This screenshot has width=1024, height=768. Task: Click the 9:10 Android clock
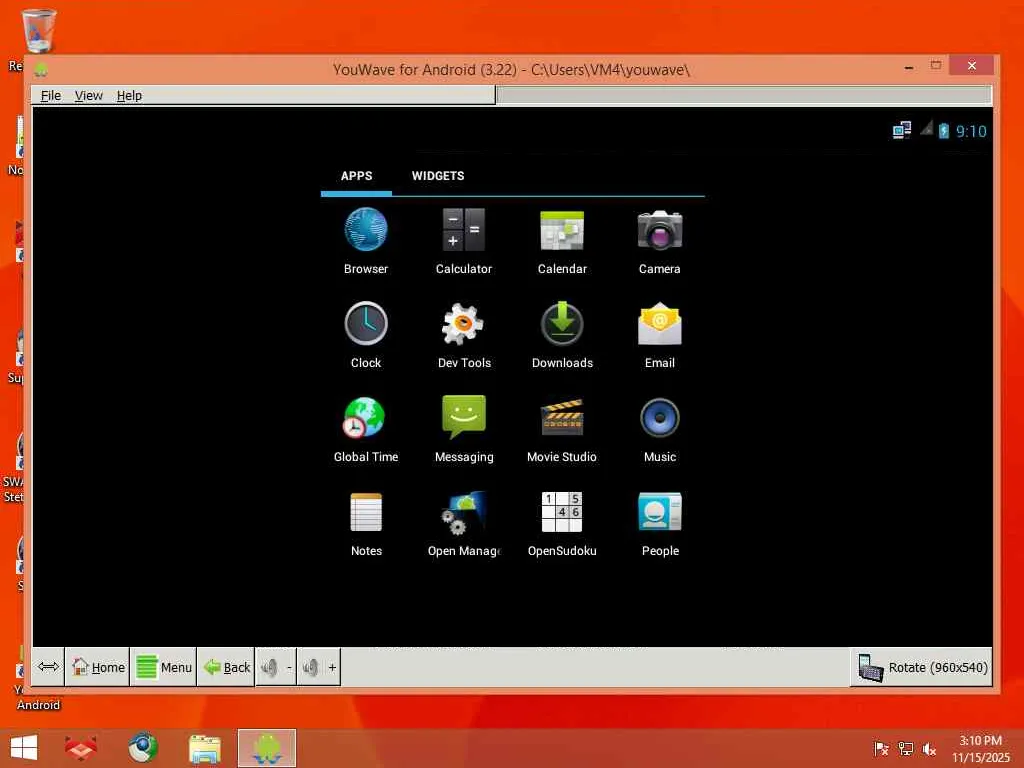tap(971, 131)
